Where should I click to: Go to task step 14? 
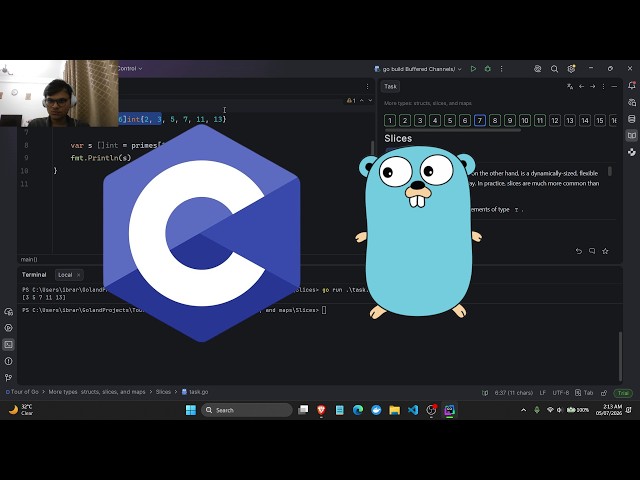coord(585,120)
